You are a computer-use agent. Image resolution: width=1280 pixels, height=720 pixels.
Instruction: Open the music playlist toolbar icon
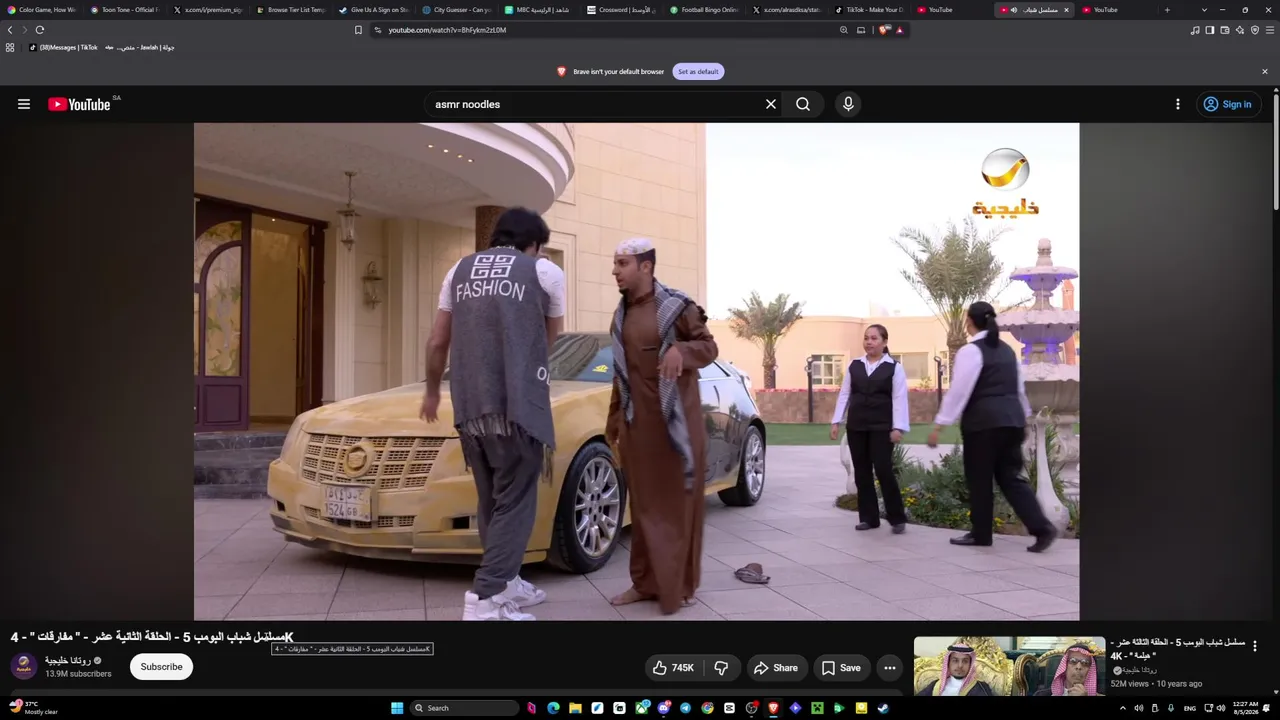[1195, 30]
